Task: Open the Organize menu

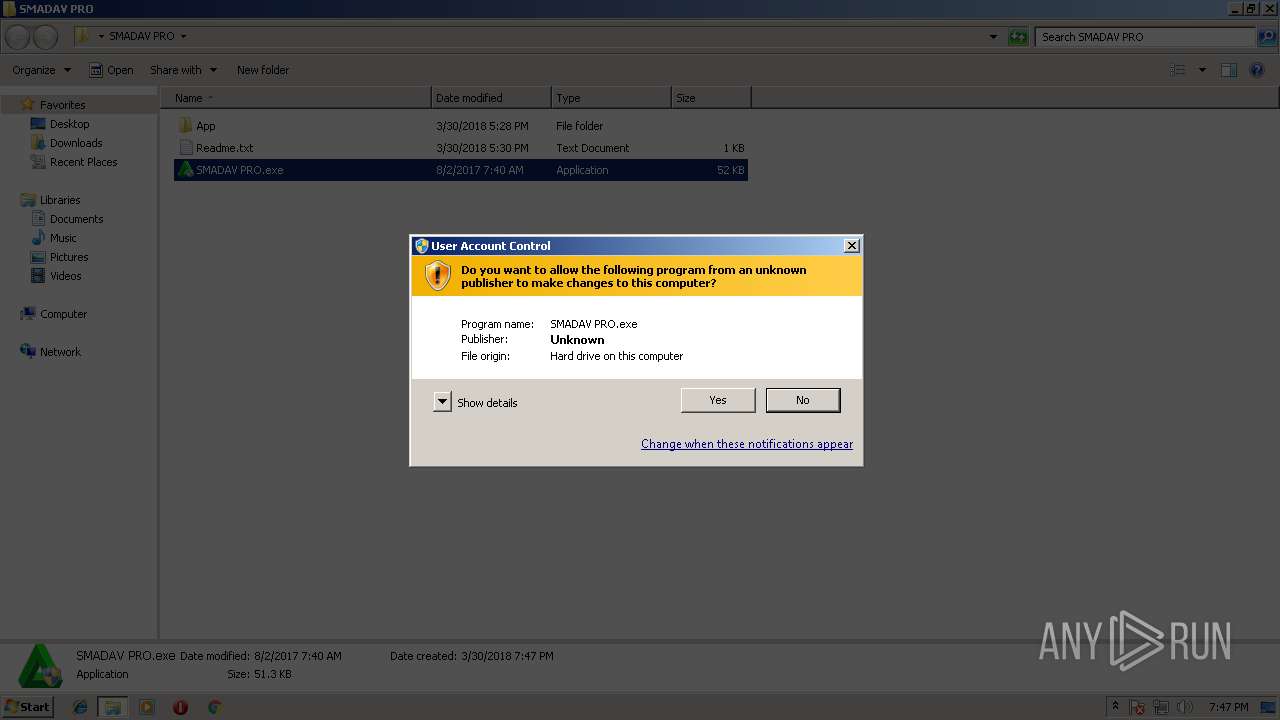Action: coord(41,70)
